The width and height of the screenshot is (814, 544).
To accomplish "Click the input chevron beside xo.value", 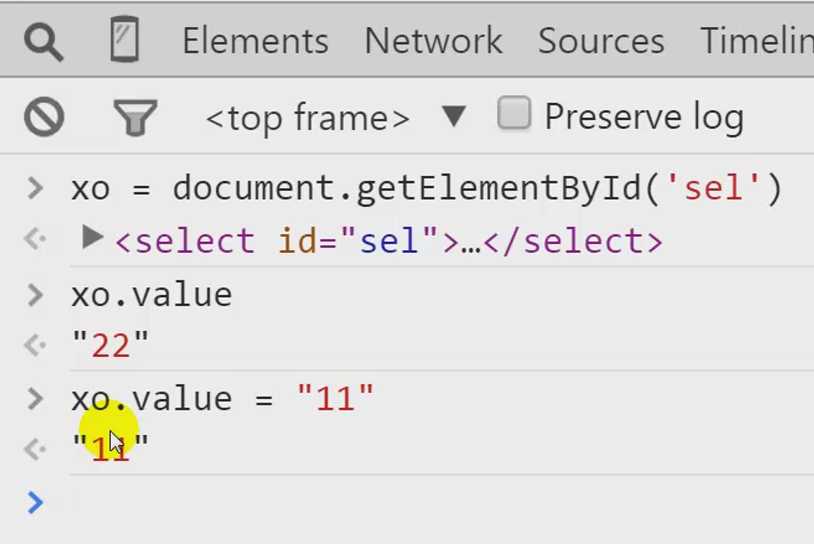I will pos(35,295).
